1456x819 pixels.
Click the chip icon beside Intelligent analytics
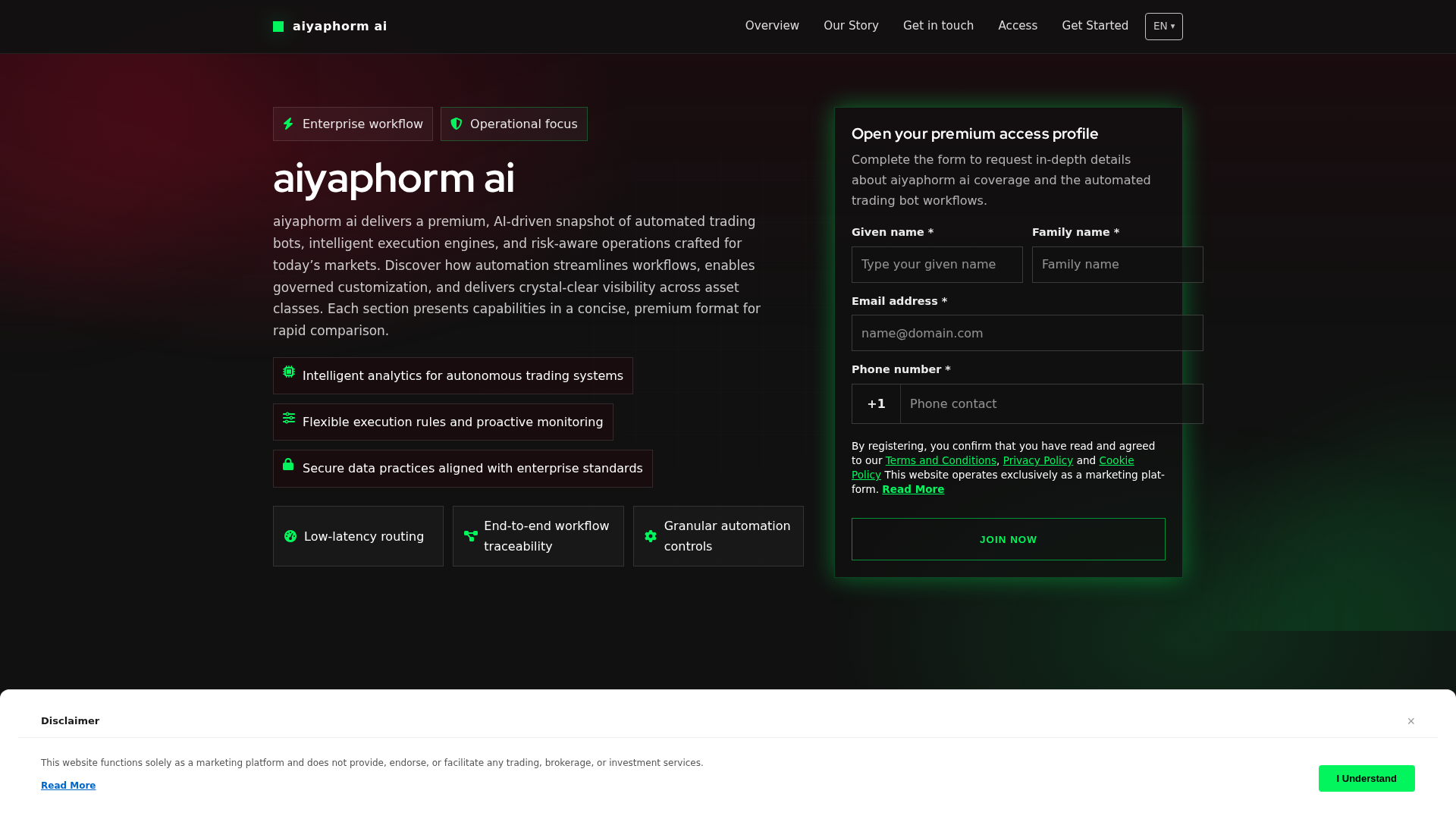(x=289, y=372)
